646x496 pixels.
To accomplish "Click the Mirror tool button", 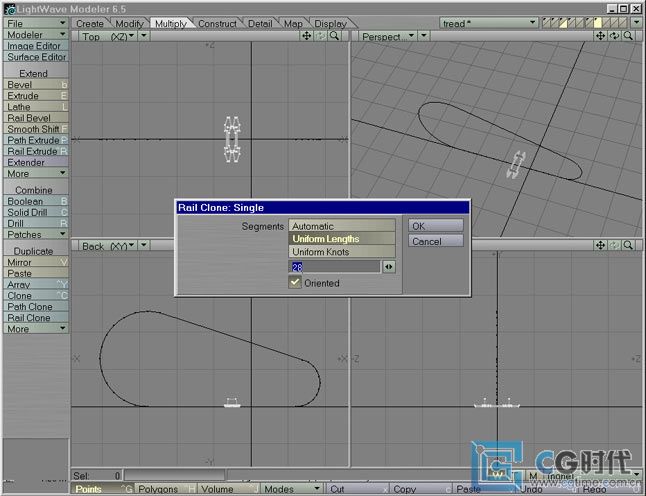I will point(36,262).
